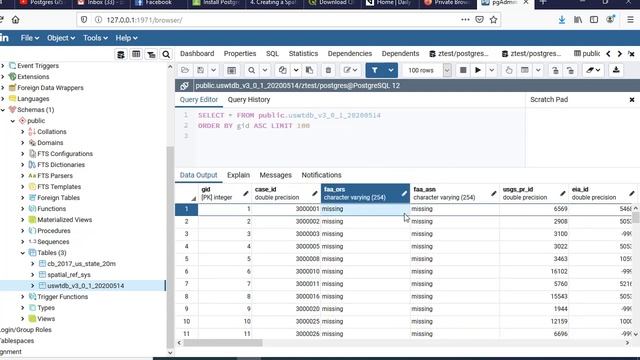Image resolution: width=640 pixels, height=360 pixels.
Task: Select the Extensions tree item
Action: pyautogui.click(x=33, y=77)
